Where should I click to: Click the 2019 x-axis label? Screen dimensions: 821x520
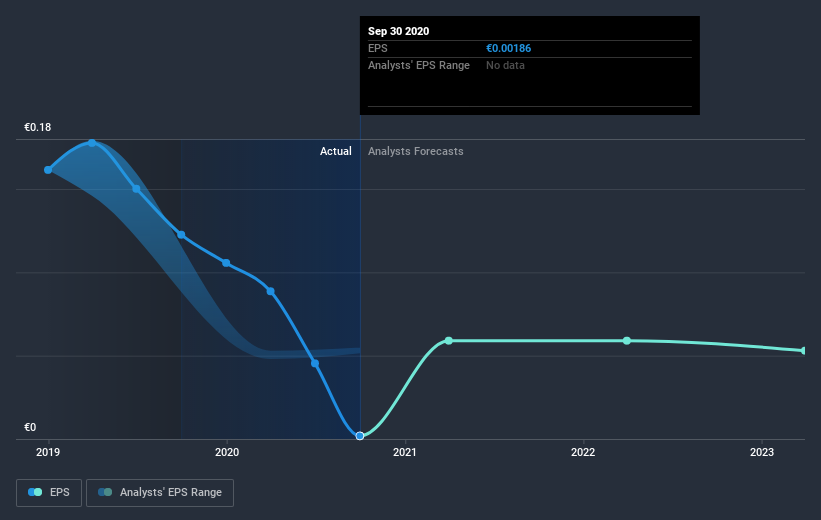[x=48, y=452]
